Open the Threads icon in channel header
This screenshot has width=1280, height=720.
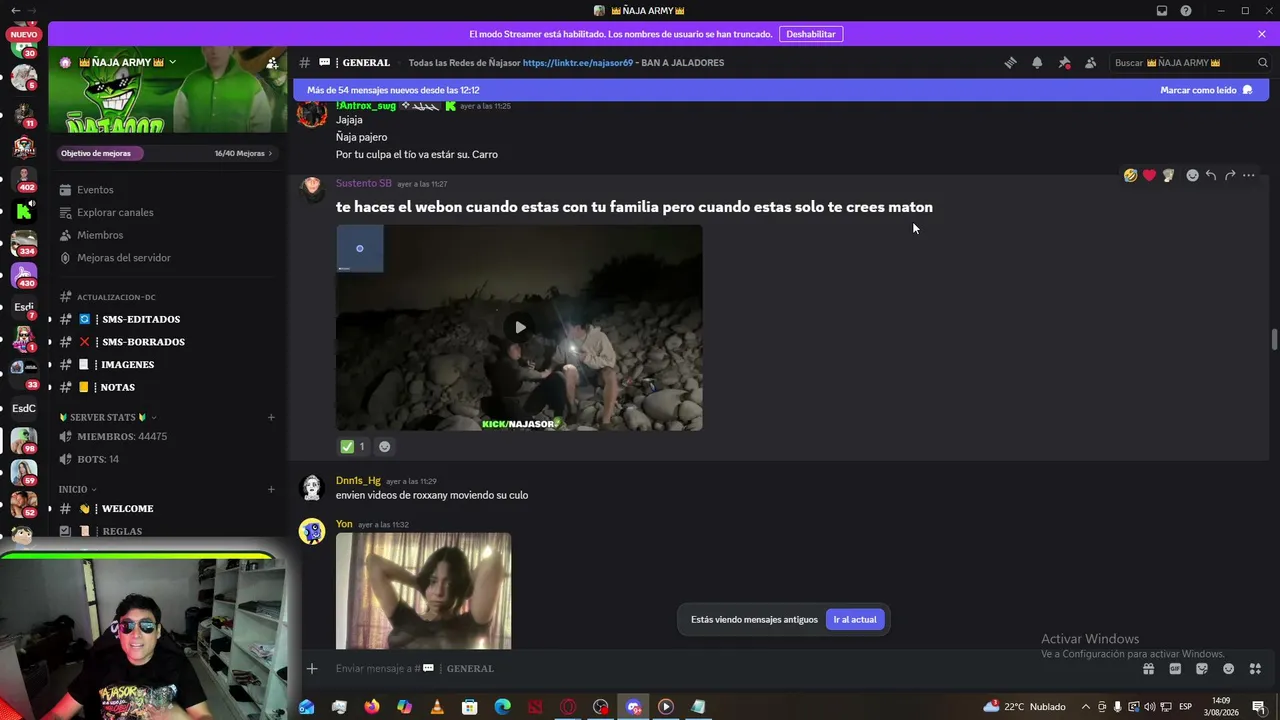click(x=1010, y=62)
